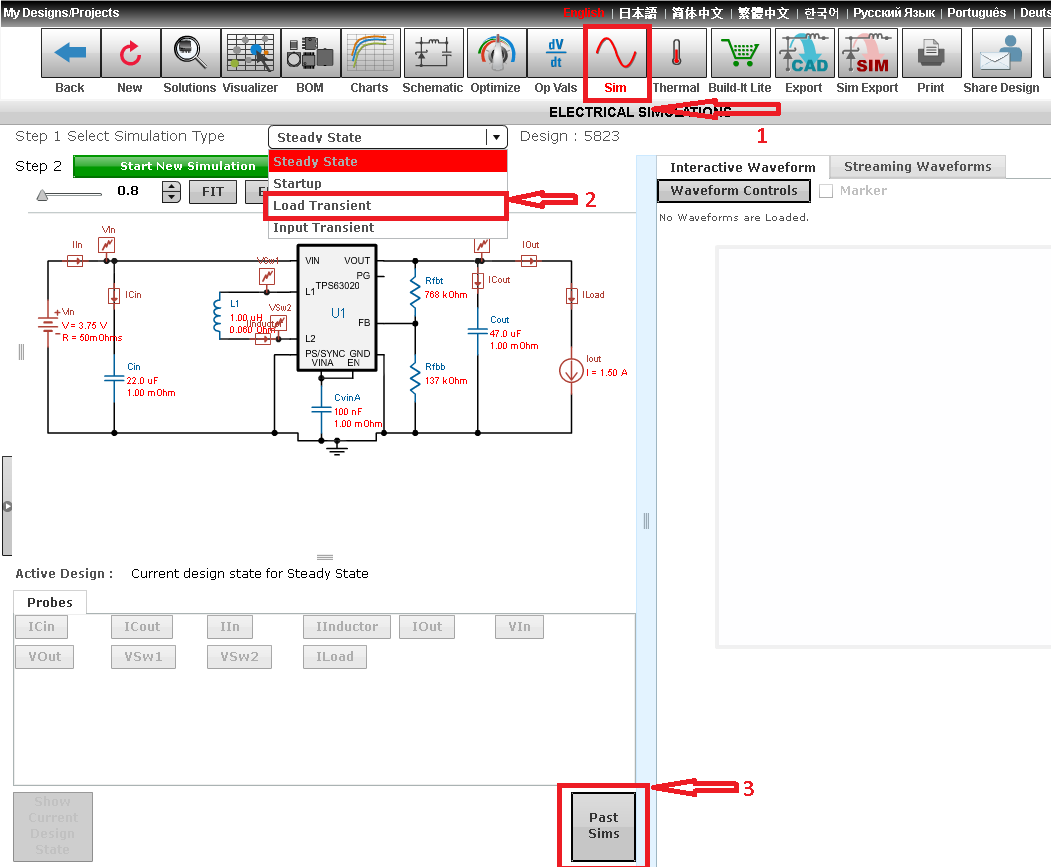1051x867 pixels.
Task: Open the Schematic icon
Action: [433, 53]
